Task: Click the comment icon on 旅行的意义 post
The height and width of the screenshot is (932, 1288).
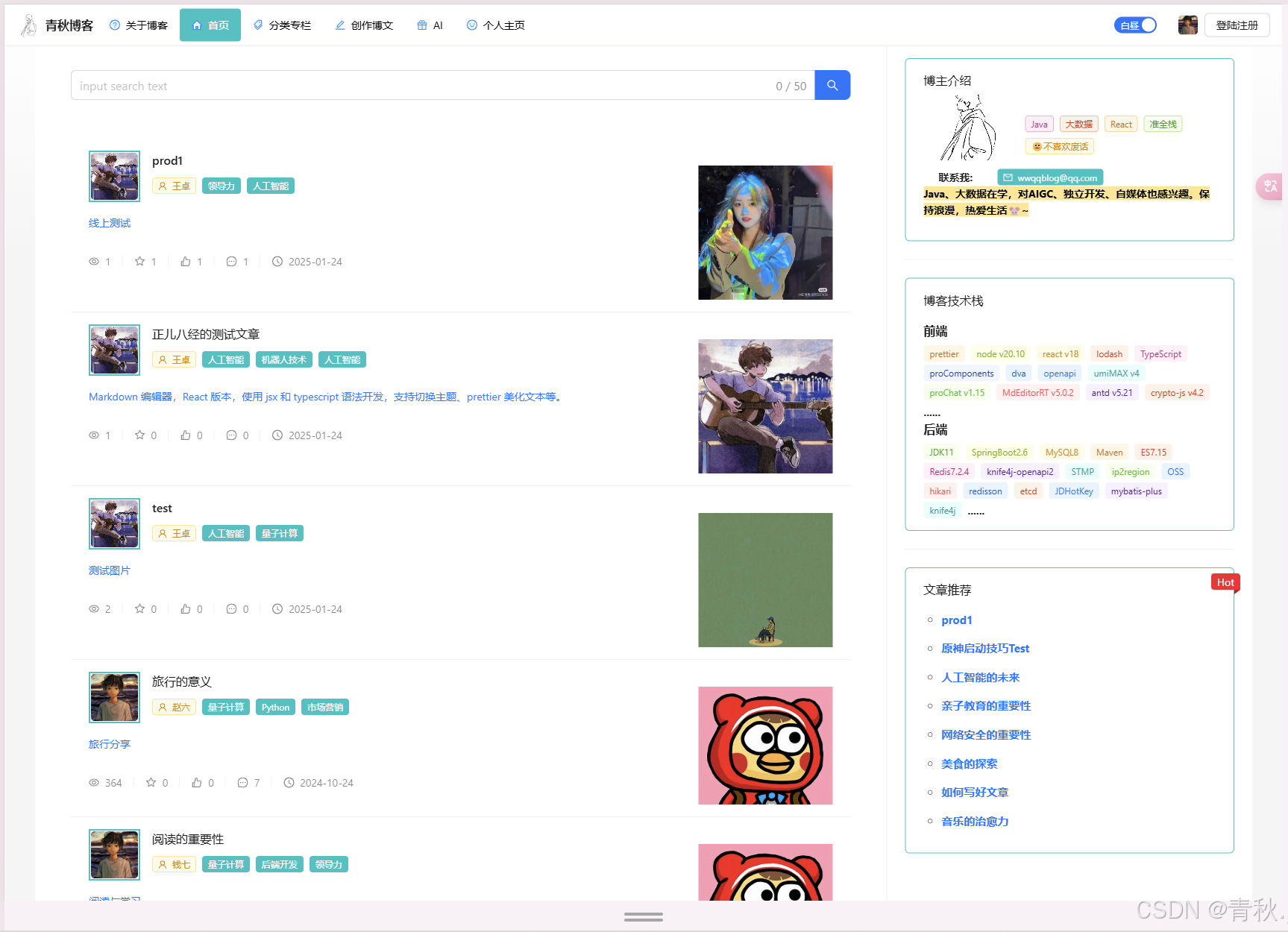Action: coord(242,783)
